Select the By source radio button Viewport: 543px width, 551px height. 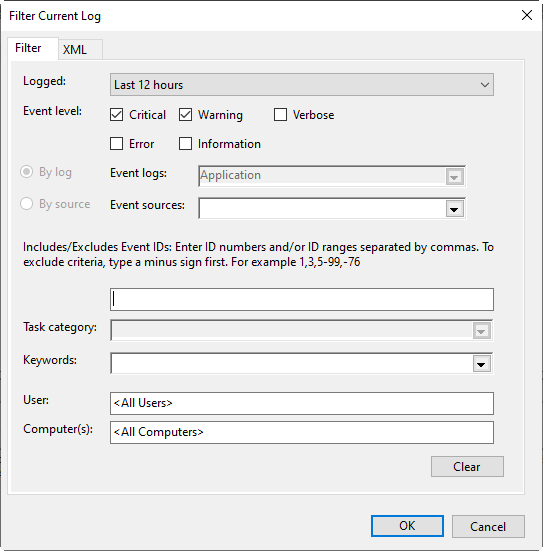pyautogui.click(x=26, y=204)
